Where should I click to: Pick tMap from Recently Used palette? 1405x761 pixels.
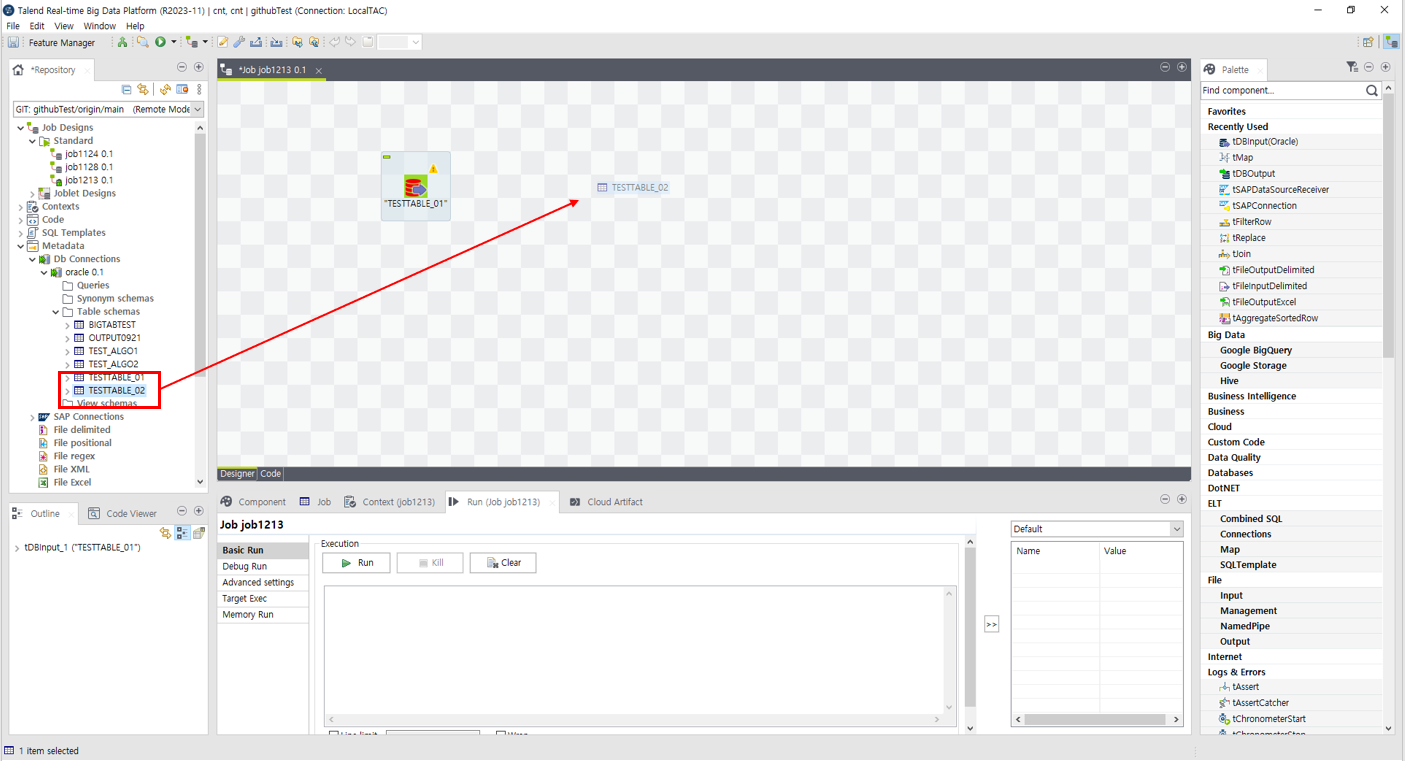tap(1242, 158)
